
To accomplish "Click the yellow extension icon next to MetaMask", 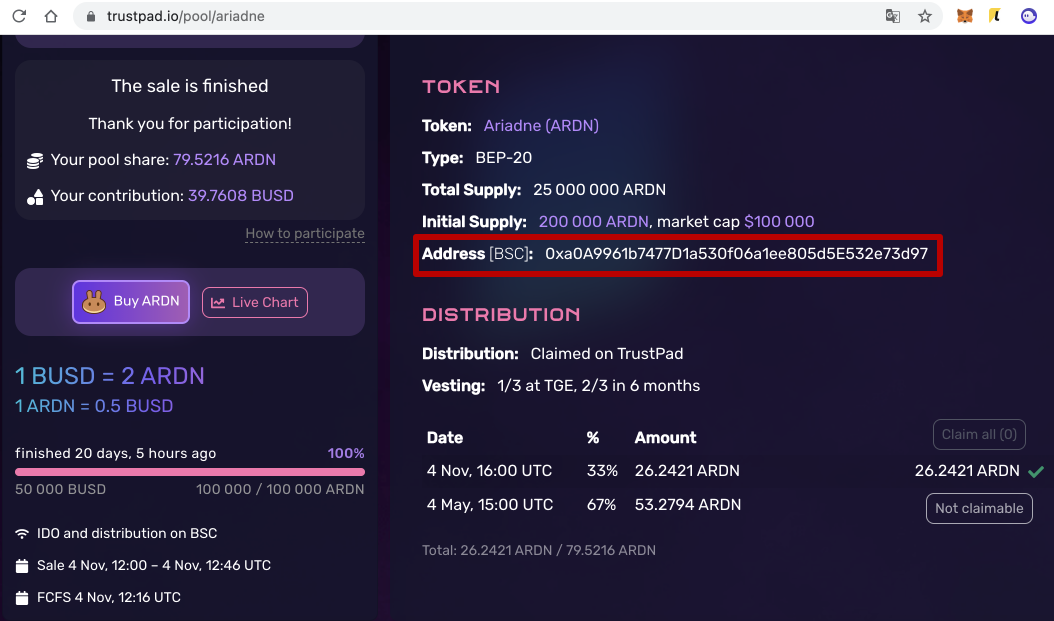I will [995, 17].
